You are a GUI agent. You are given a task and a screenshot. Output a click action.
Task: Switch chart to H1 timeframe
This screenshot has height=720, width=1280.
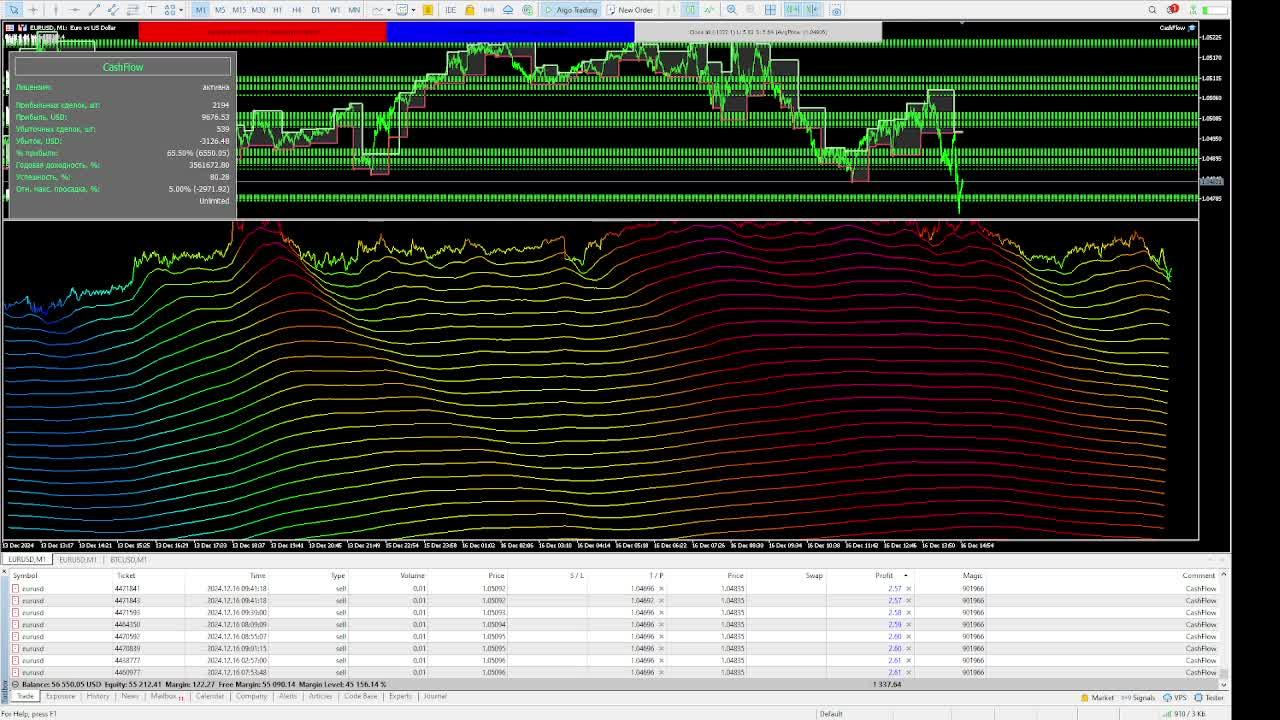coord(278,10)
